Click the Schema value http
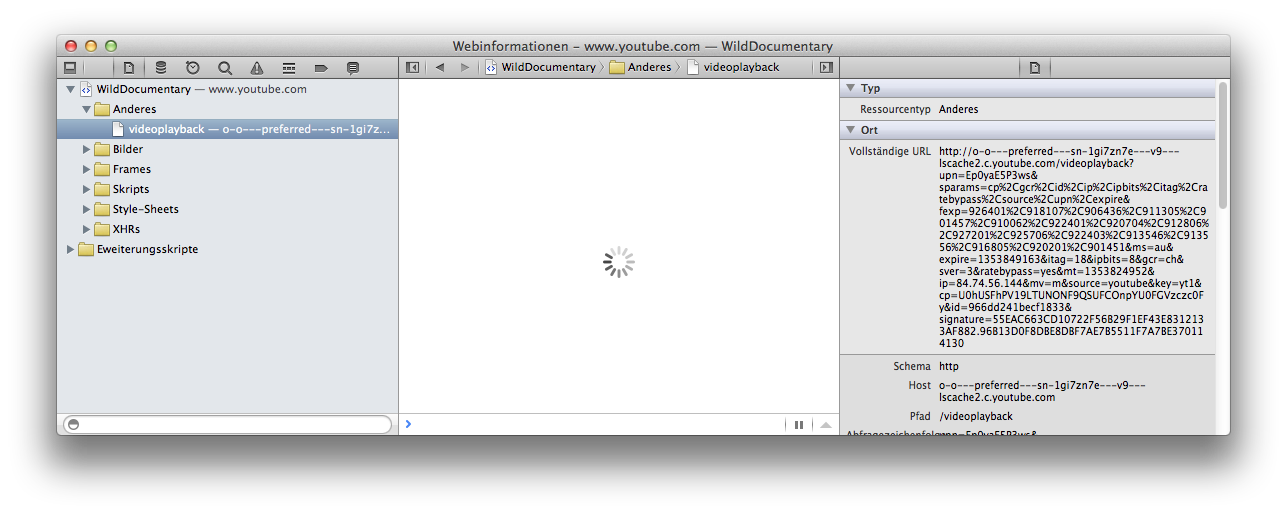1287x514 pixels. click(948, 366)
